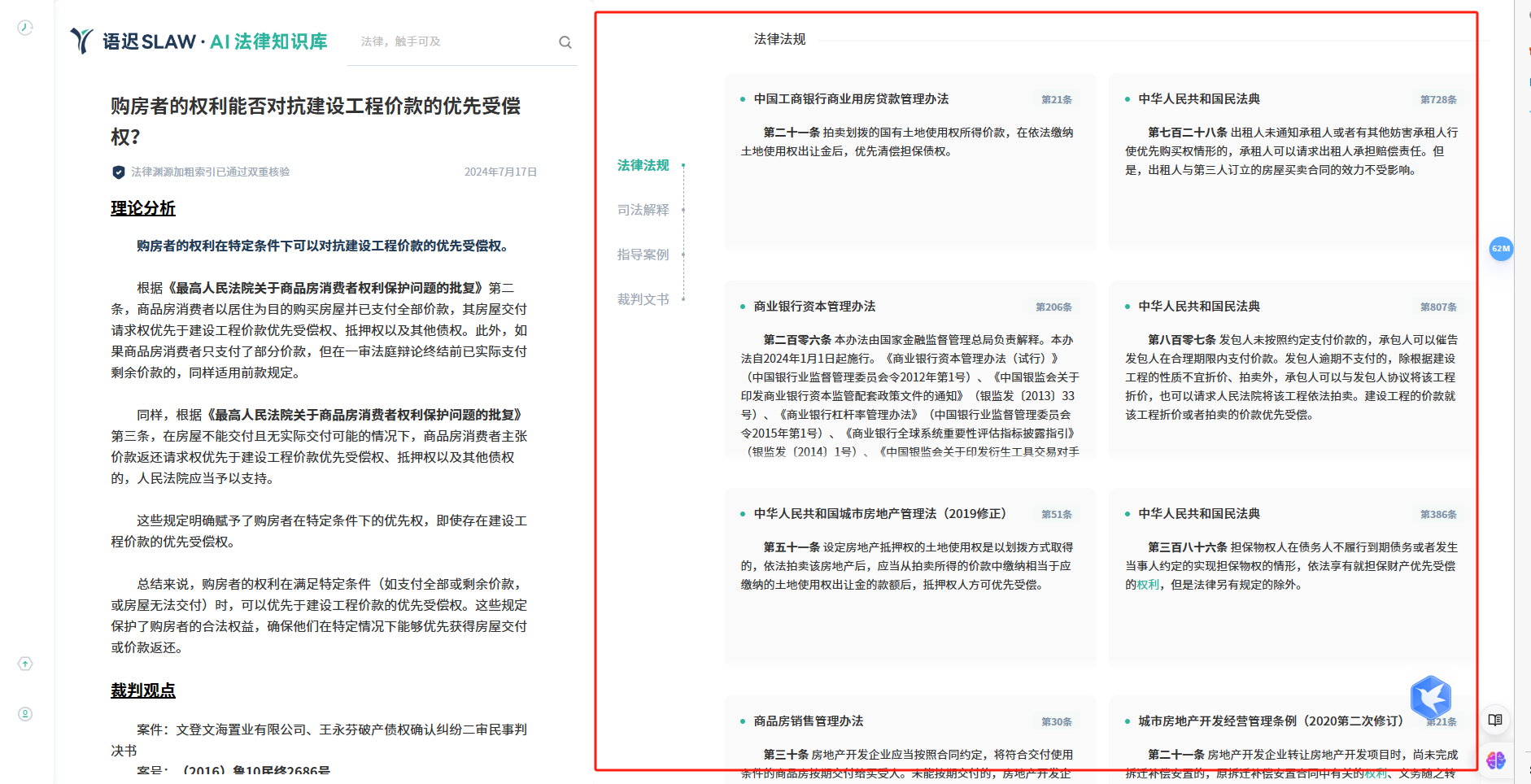1531x784 pixels.
Task: Click the case line 案件：文登文海置业有限公司
Action: [319, 740]
